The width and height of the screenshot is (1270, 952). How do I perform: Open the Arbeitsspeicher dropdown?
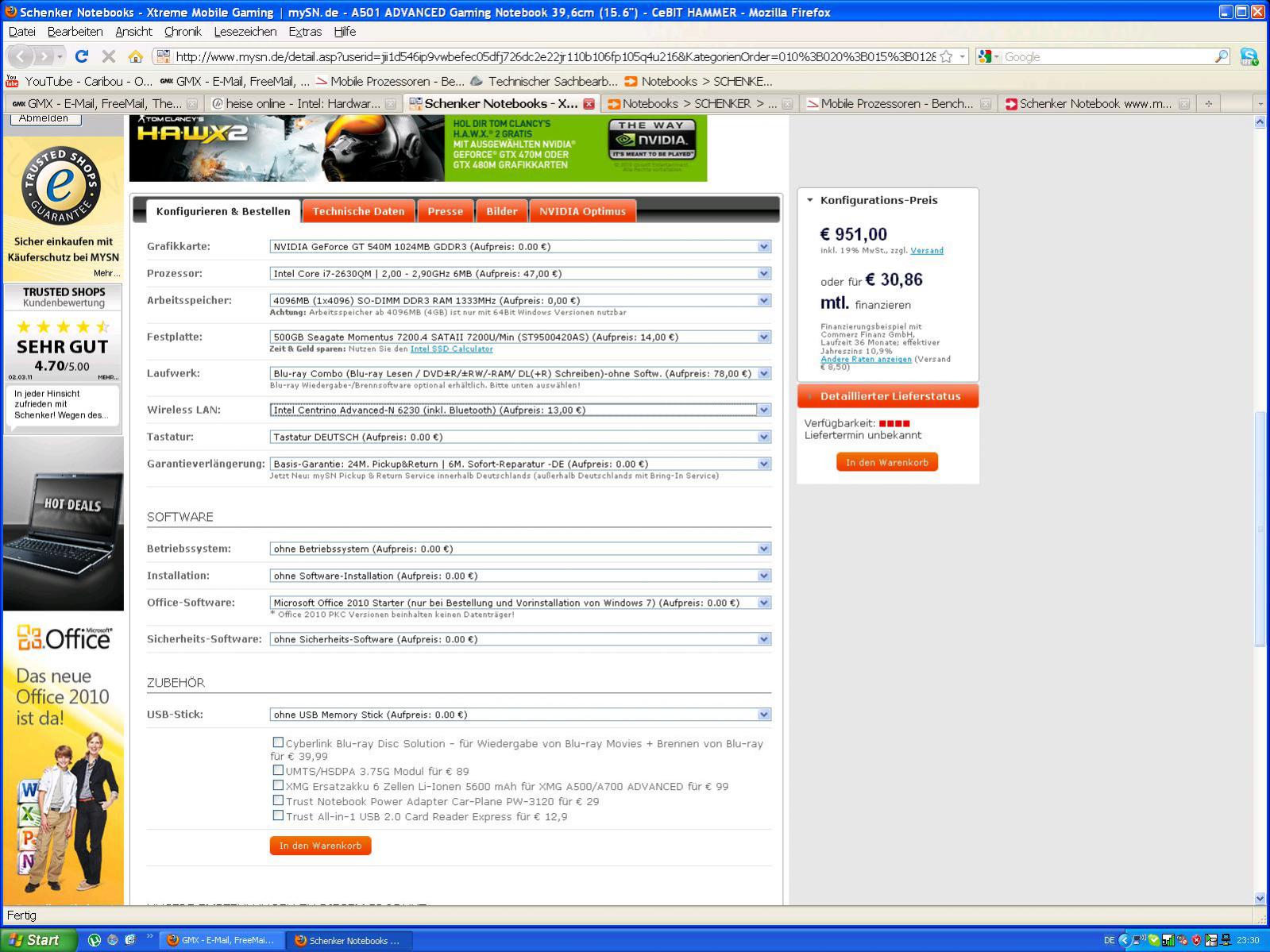520,300
